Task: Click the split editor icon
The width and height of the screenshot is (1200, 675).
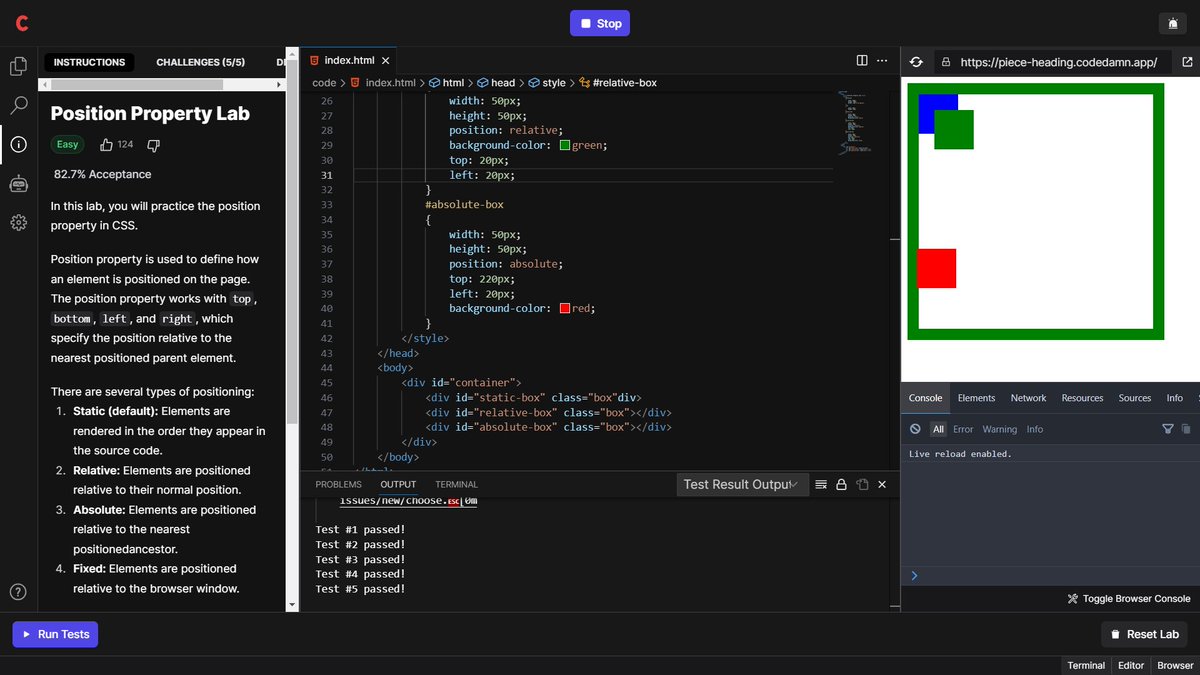Action: pos(862,61)
